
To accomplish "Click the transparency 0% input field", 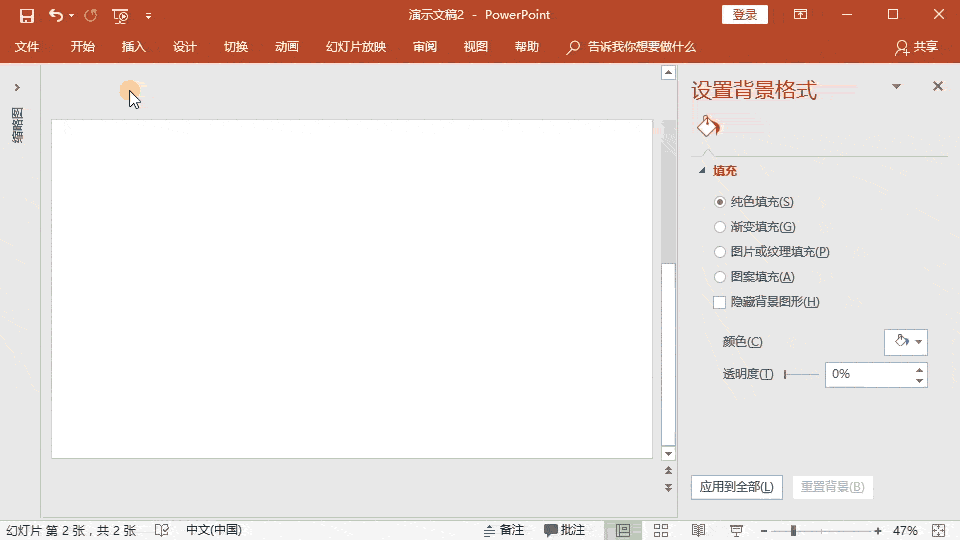I will (x=869, y=375).
